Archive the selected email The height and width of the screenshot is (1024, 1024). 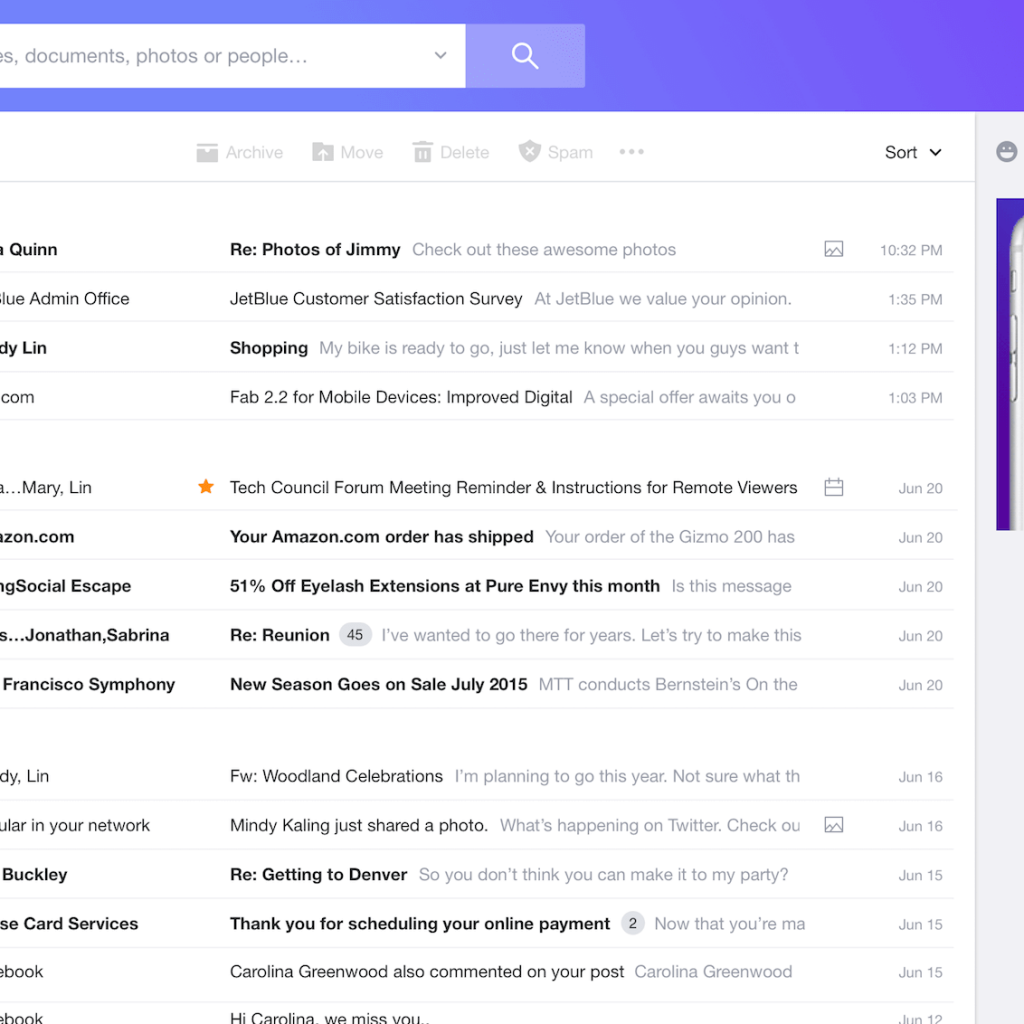[x=206, y=152]
